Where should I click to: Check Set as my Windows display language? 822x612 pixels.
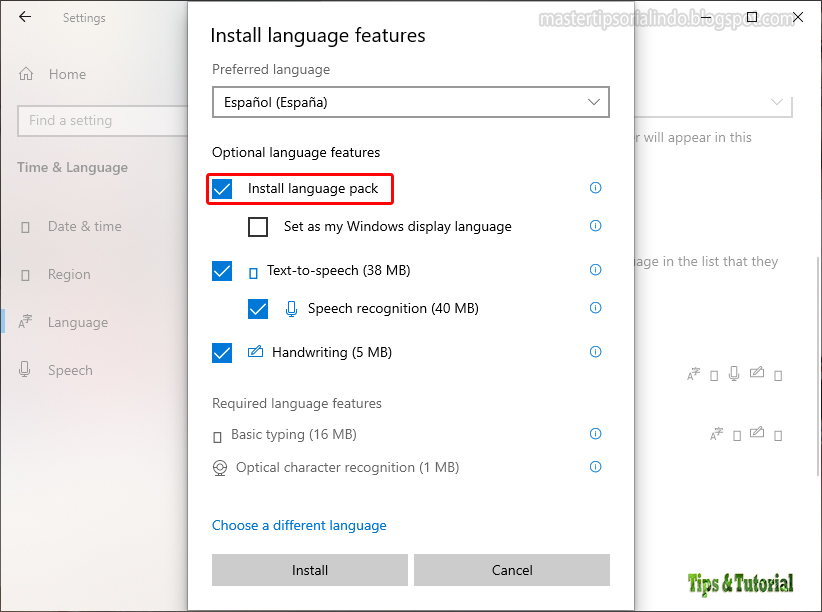[258, 227]
